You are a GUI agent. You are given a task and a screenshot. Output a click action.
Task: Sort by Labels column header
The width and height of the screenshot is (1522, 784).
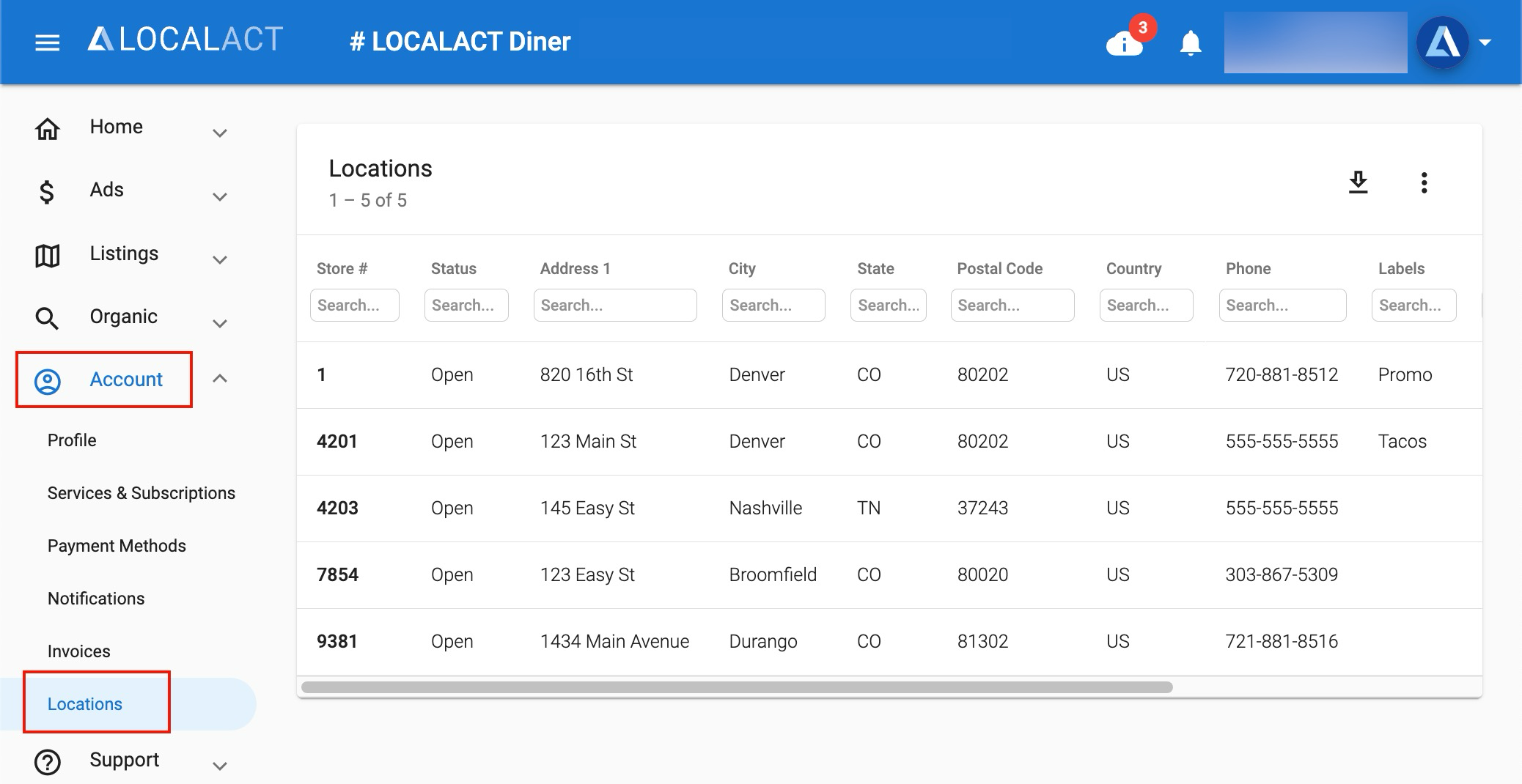tap(1402, 269)
